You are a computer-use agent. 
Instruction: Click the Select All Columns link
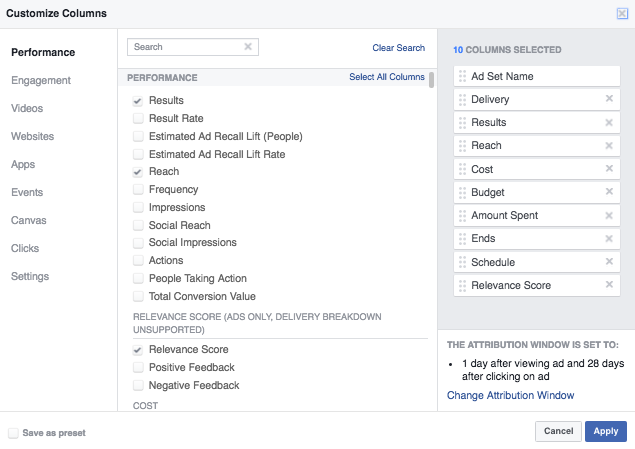coord(386,77)
